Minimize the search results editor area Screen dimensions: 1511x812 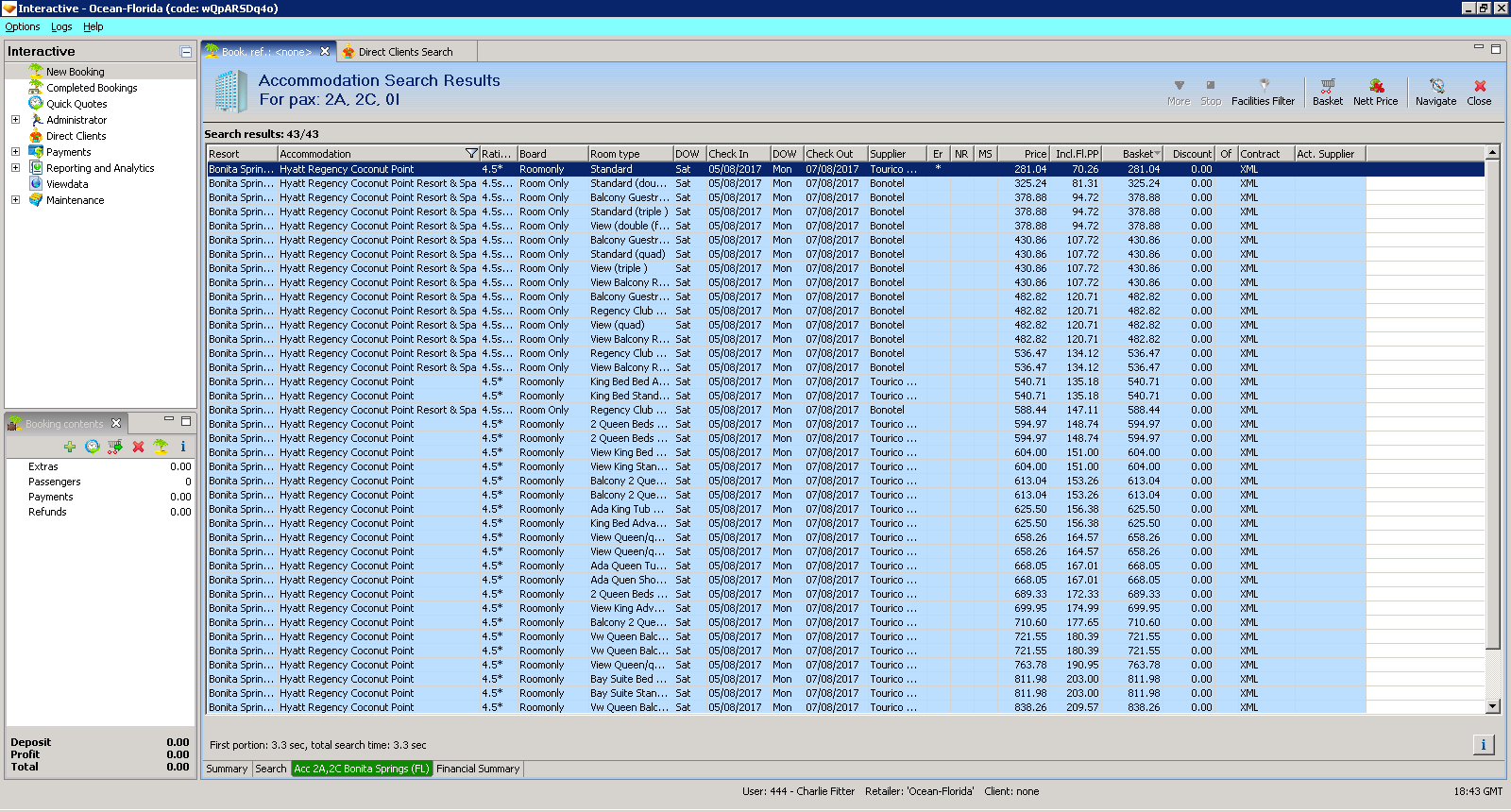pos(1479,47)
